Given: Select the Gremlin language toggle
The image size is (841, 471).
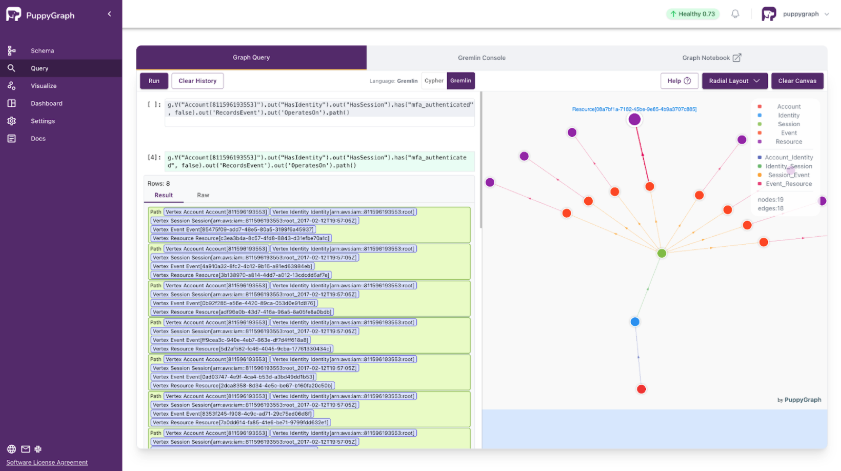Looking at the screenshot, I should 461,81.
